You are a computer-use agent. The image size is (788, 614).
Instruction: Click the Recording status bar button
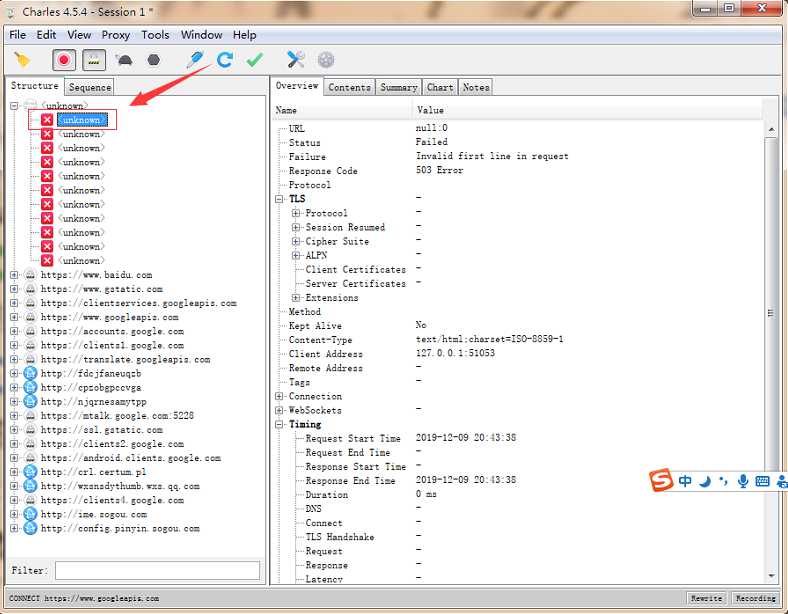pos(755,598)
